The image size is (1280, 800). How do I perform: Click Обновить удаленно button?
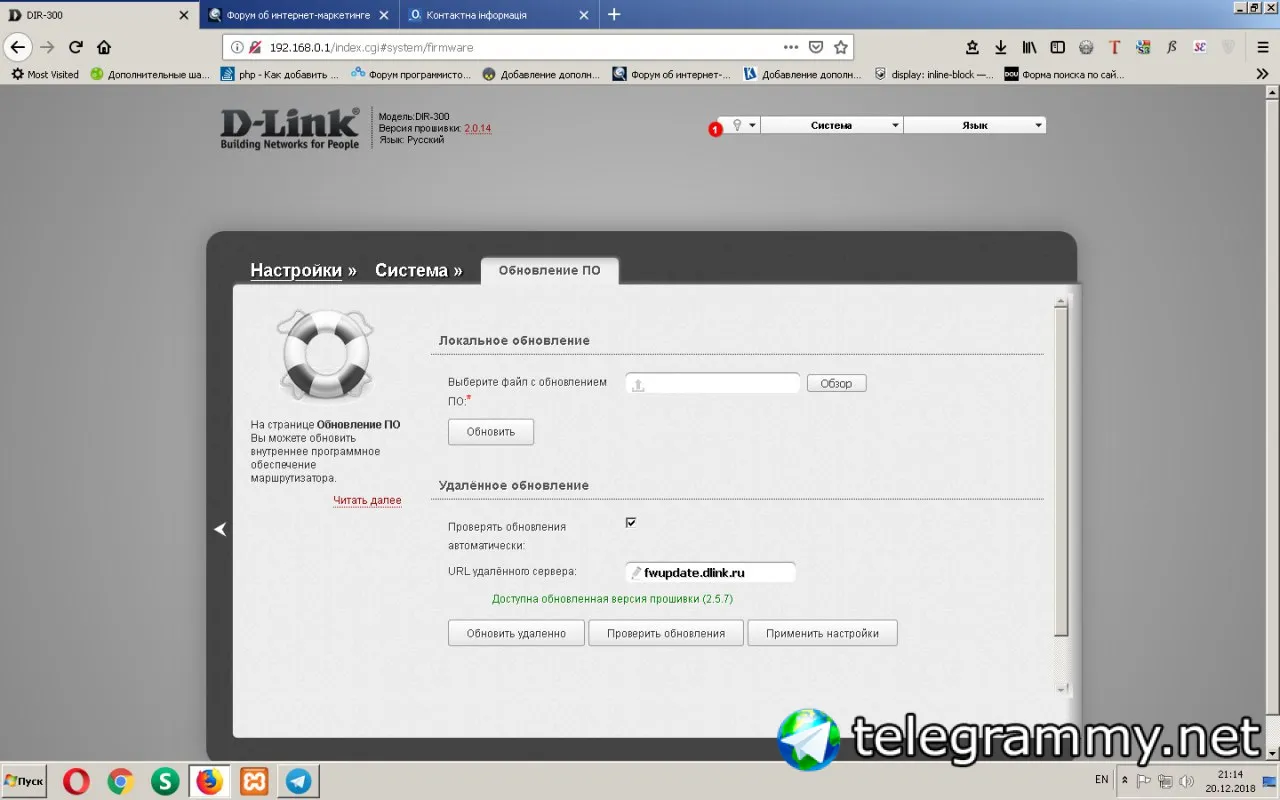tap(516, 633)
